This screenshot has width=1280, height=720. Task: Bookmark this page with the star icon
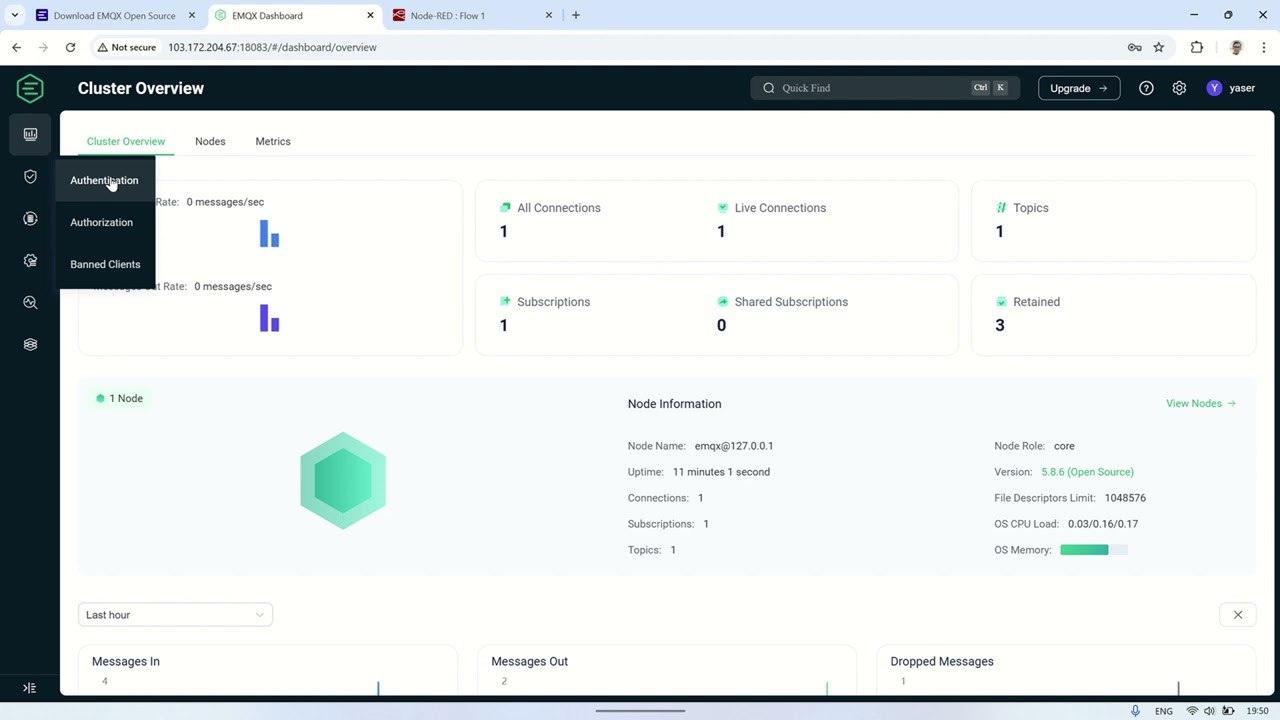pos(1159,47)
